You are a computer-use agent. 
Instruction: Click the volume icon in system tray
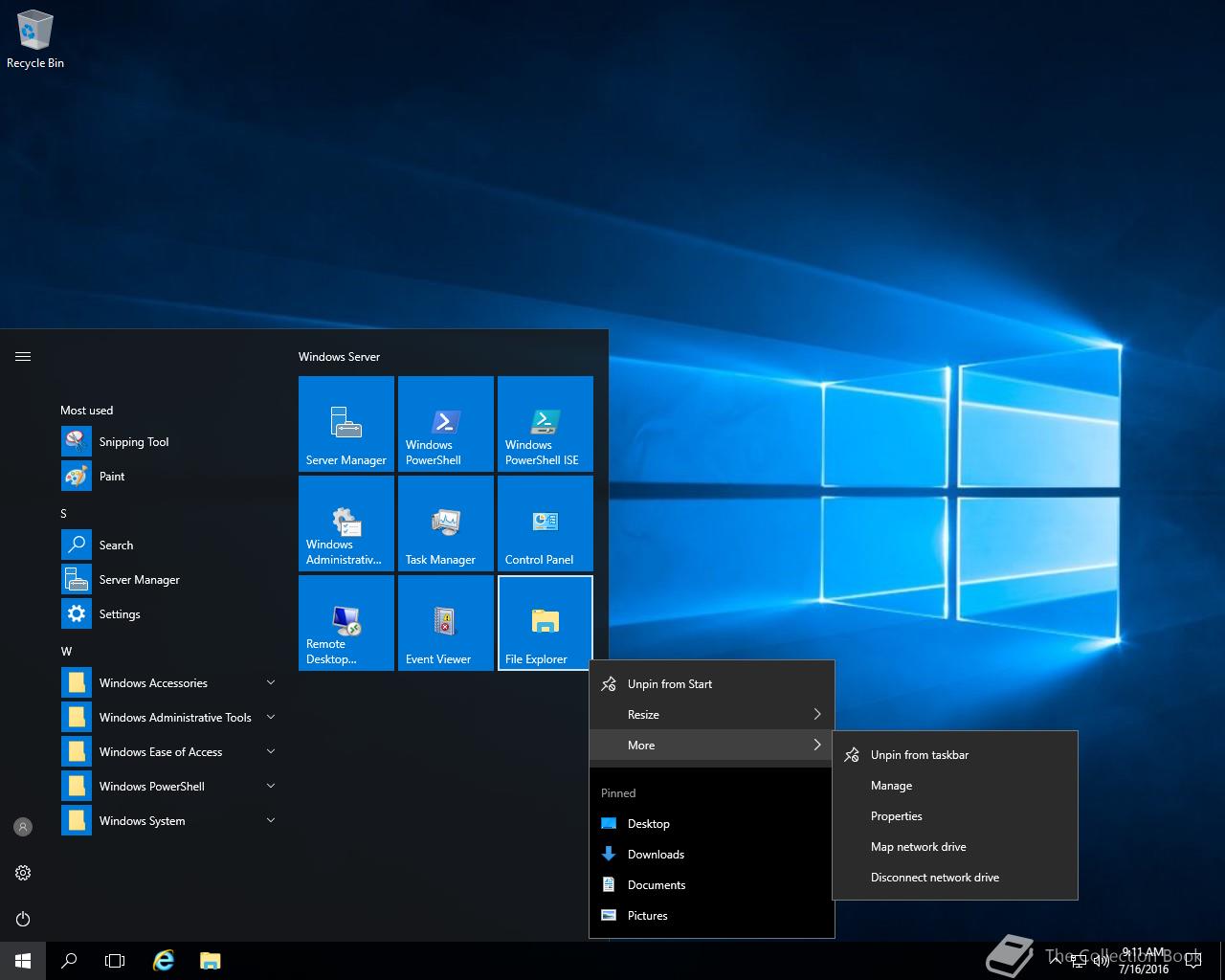(x=1102, y=961)
